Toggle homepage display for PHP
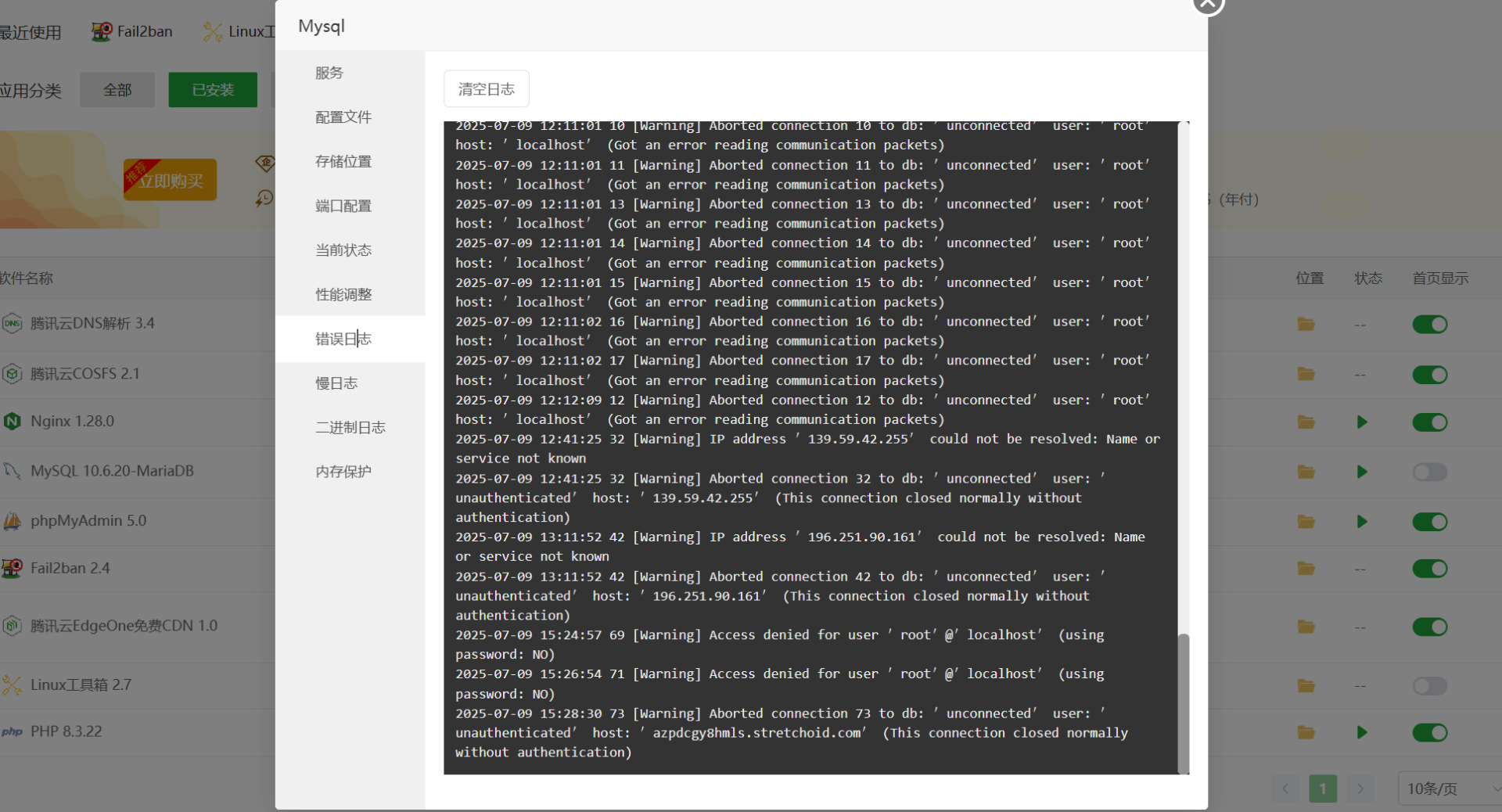Image resolution: width=1502 pixels, height=812 pixels. 1430,733
